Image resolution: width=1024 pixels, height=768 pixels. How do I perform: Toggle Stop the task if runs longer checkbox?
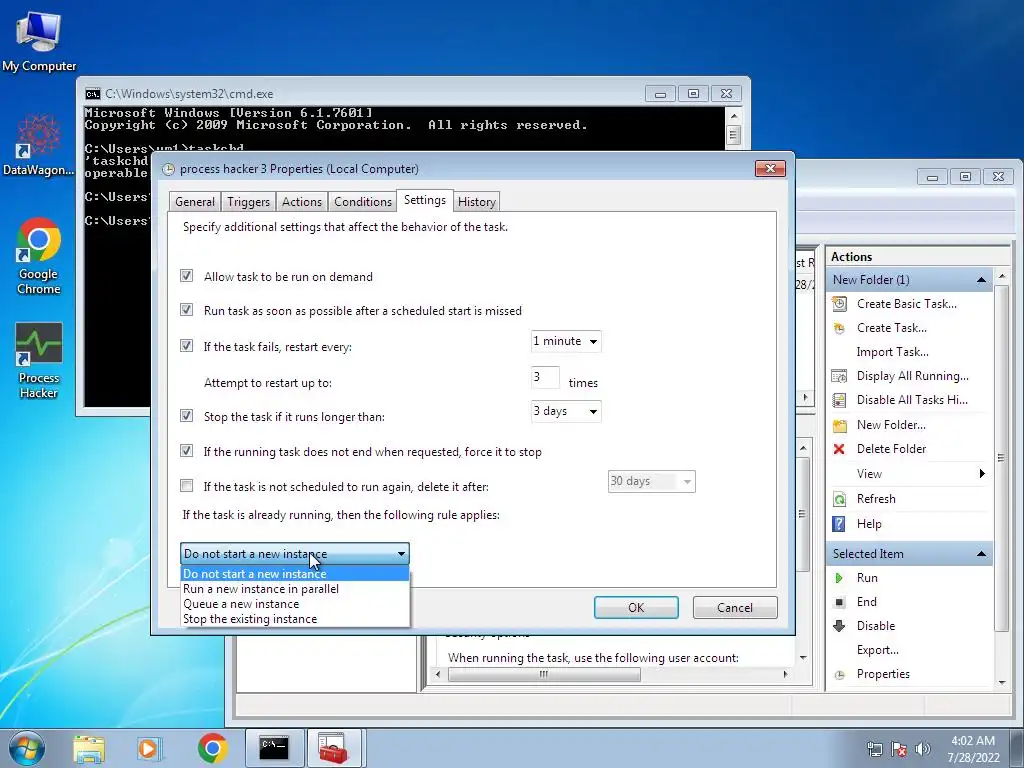pyautogui.click(x=187, y=415)
